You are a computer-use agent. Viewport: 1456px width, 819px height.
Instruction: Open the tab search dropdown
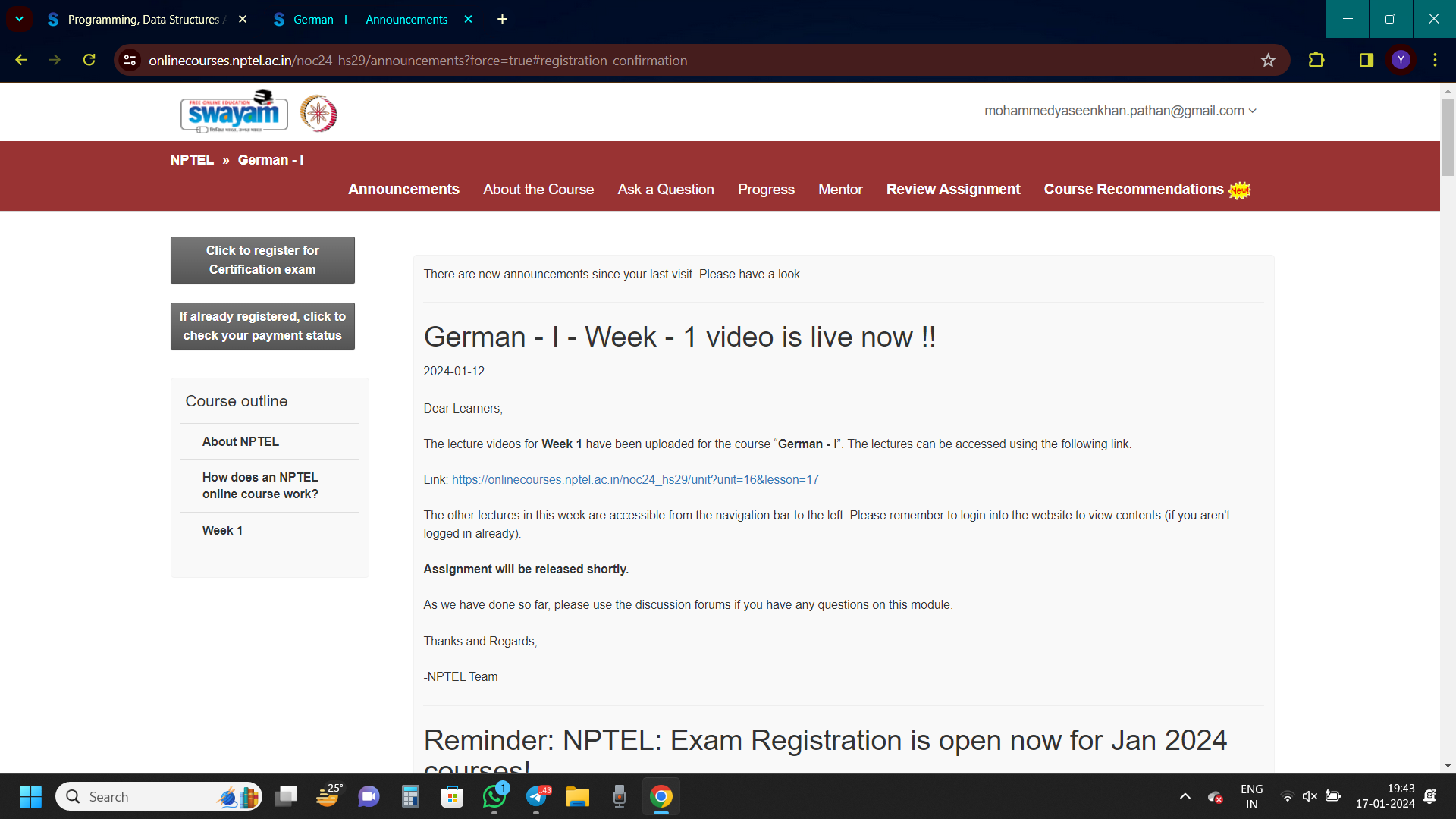tap(19, 19)
